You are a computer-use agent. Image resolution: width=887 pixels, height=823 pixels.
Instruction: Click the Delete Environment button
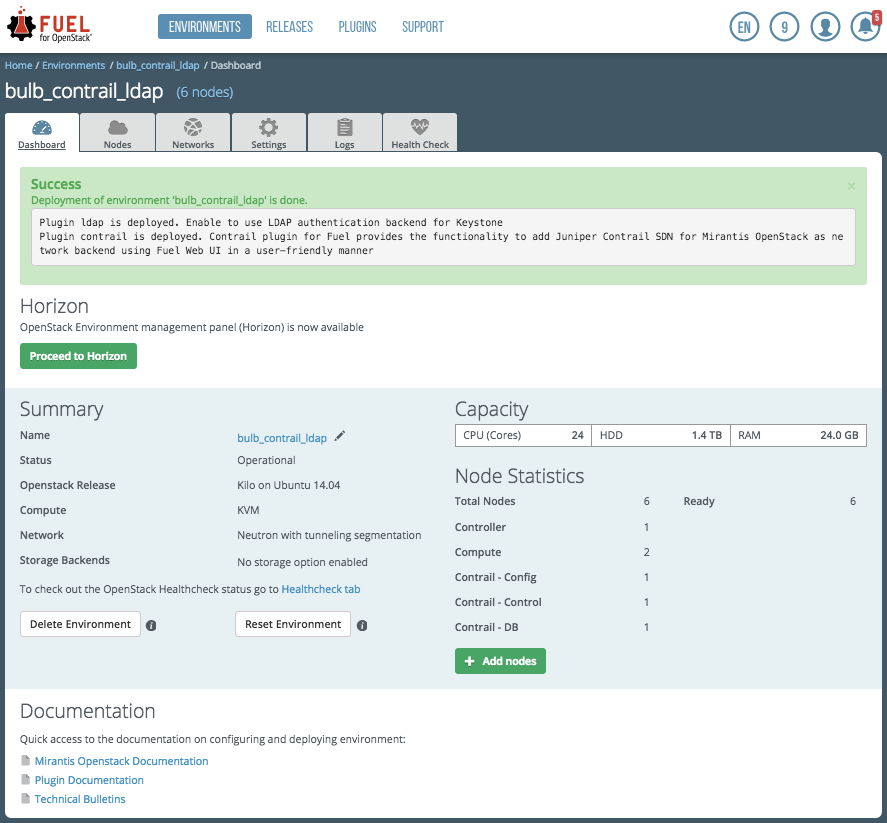tap(80, 624)
